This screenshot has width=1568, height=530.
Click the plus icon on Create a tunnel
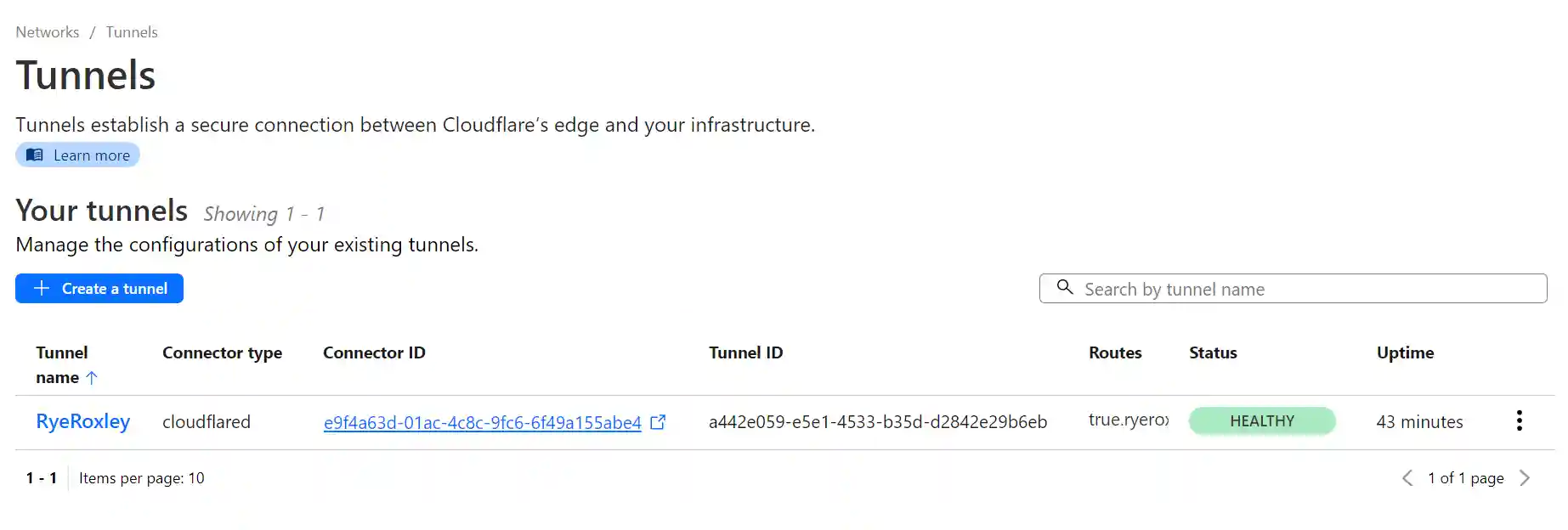pyautogui.click(x=40, y=288)
